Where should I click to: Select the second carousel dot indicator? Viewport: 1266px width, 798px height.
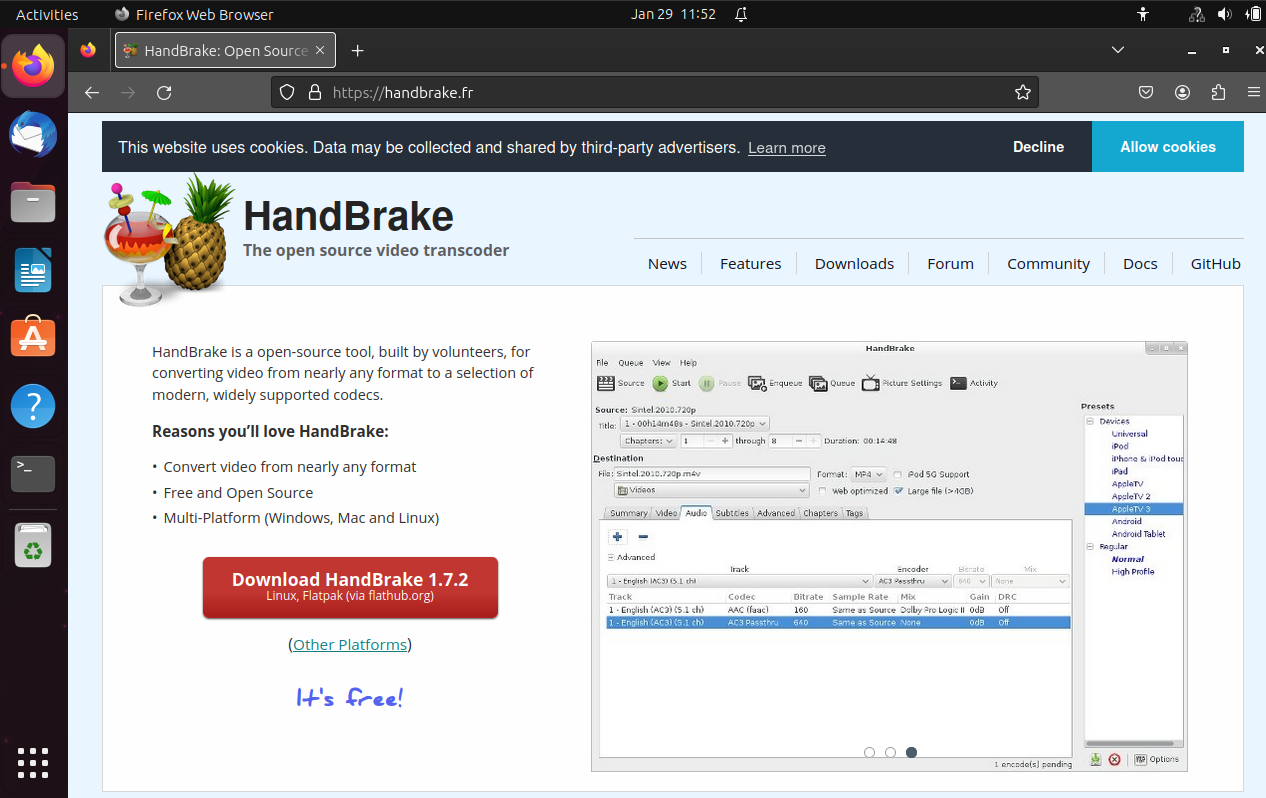(x=890, y=751)
